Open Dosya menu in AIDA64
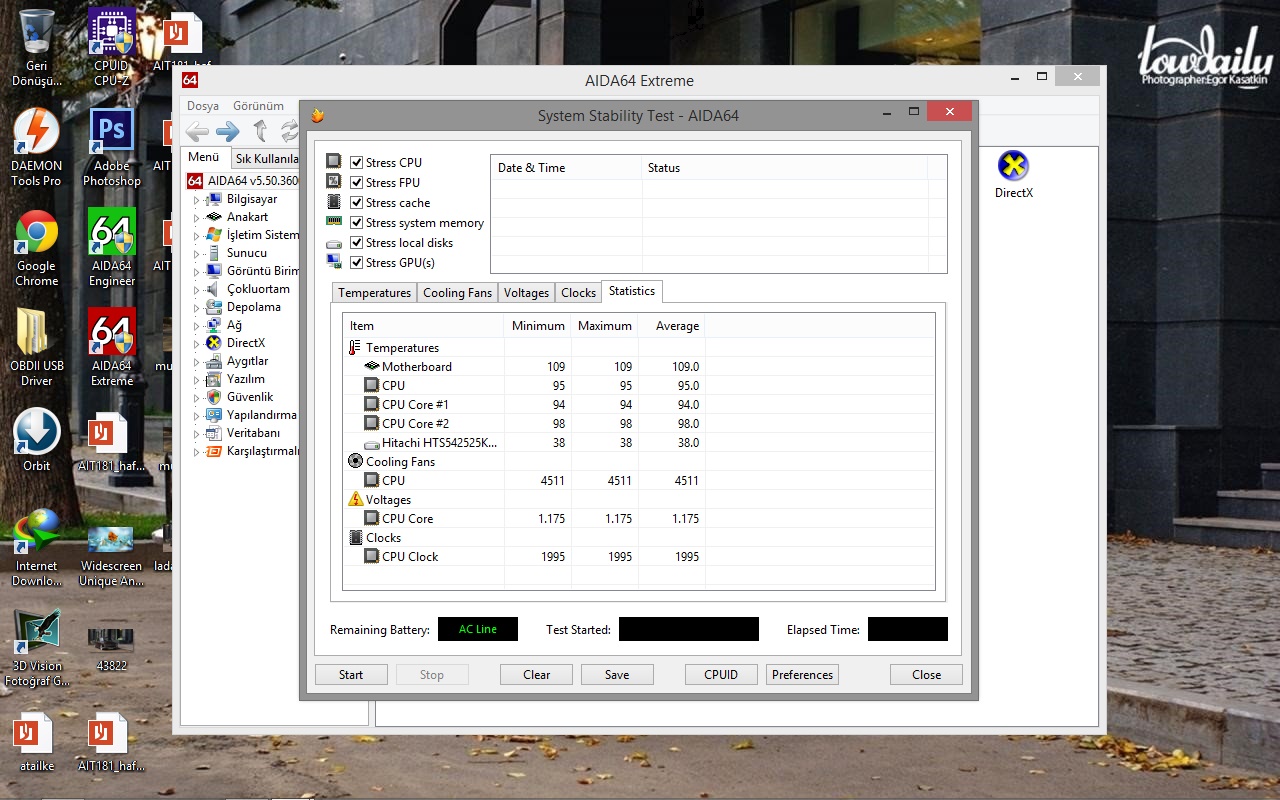This screenshot has height=800, width=1280. pyautogui.click(x=203, y=105)
